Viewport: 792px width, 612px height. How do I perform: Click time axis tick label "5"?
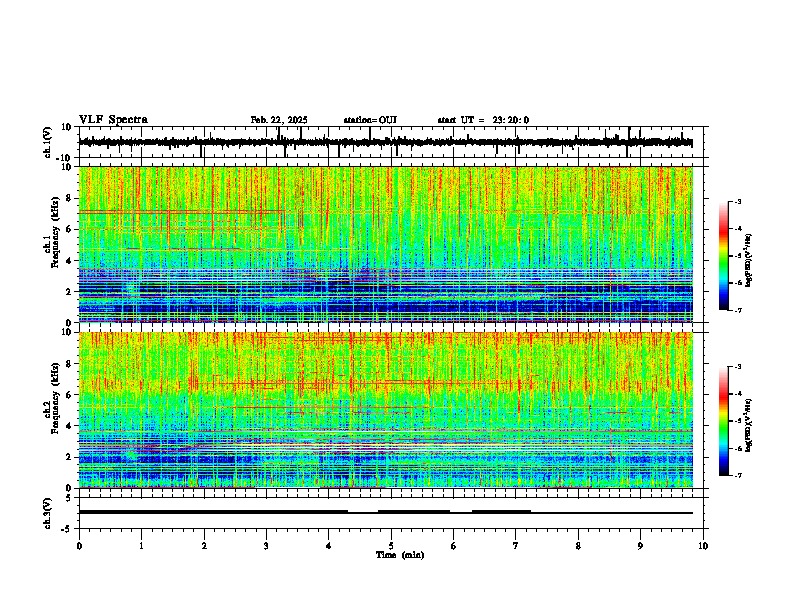[x=391, y=546]
